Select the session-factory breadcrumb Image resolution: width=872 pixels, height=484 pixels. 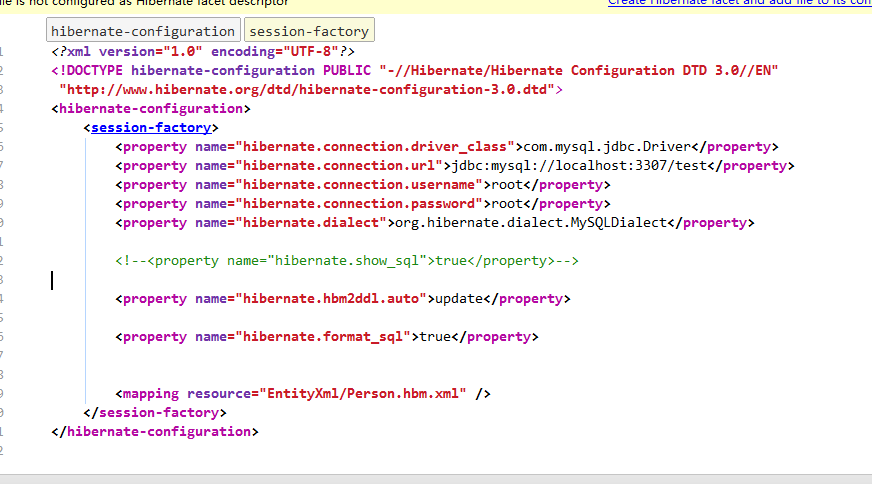tap(309, 31)
